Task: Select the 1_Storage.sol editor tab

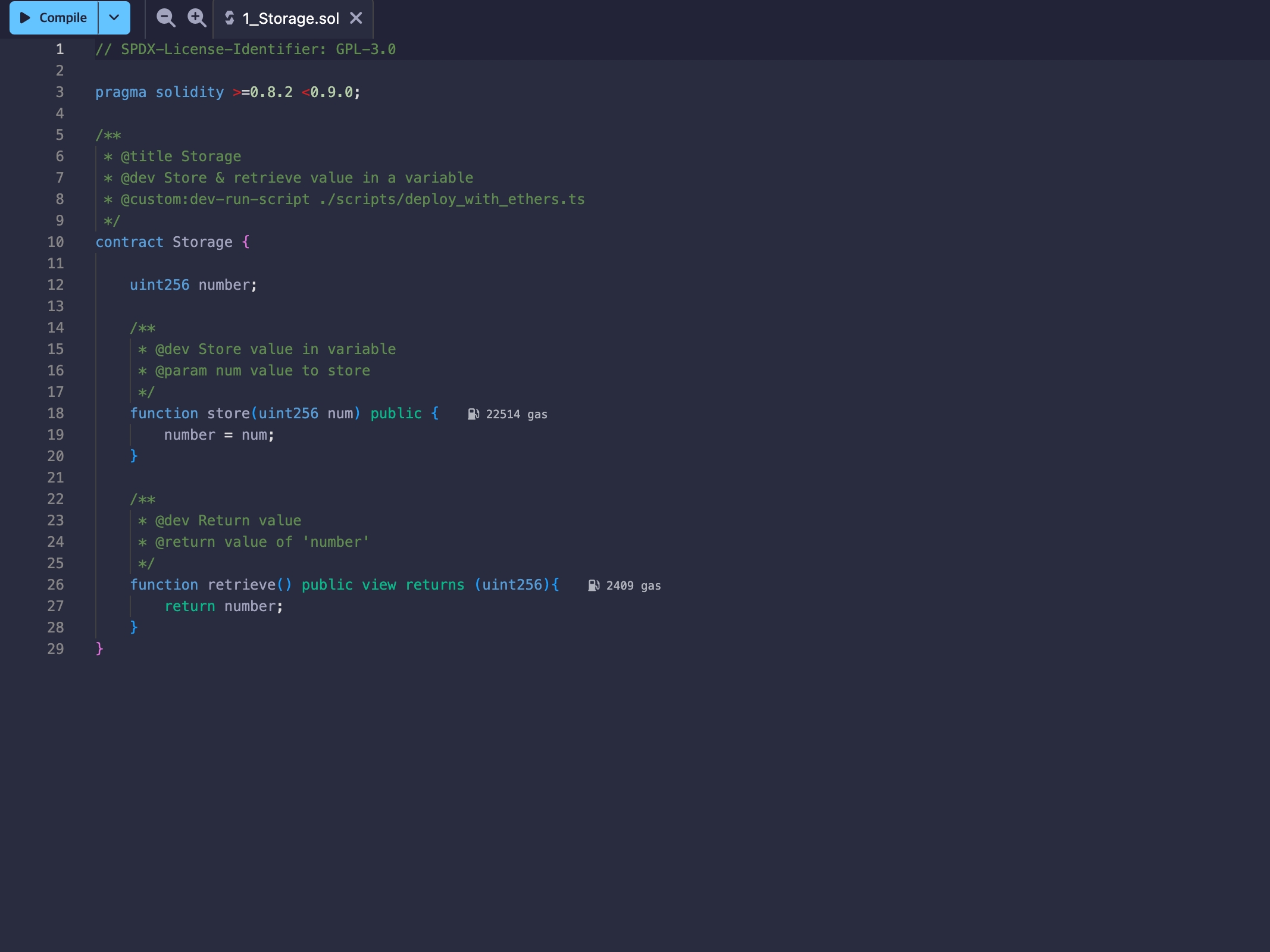Action: pyautogui.click(x=290, y=18)
